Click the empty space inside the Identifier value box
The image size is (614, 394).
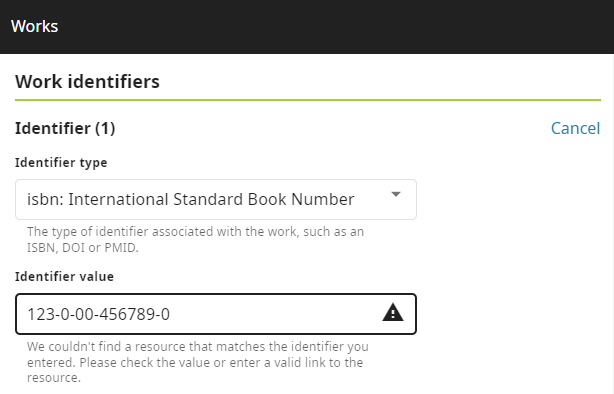[x=274, y=314]
